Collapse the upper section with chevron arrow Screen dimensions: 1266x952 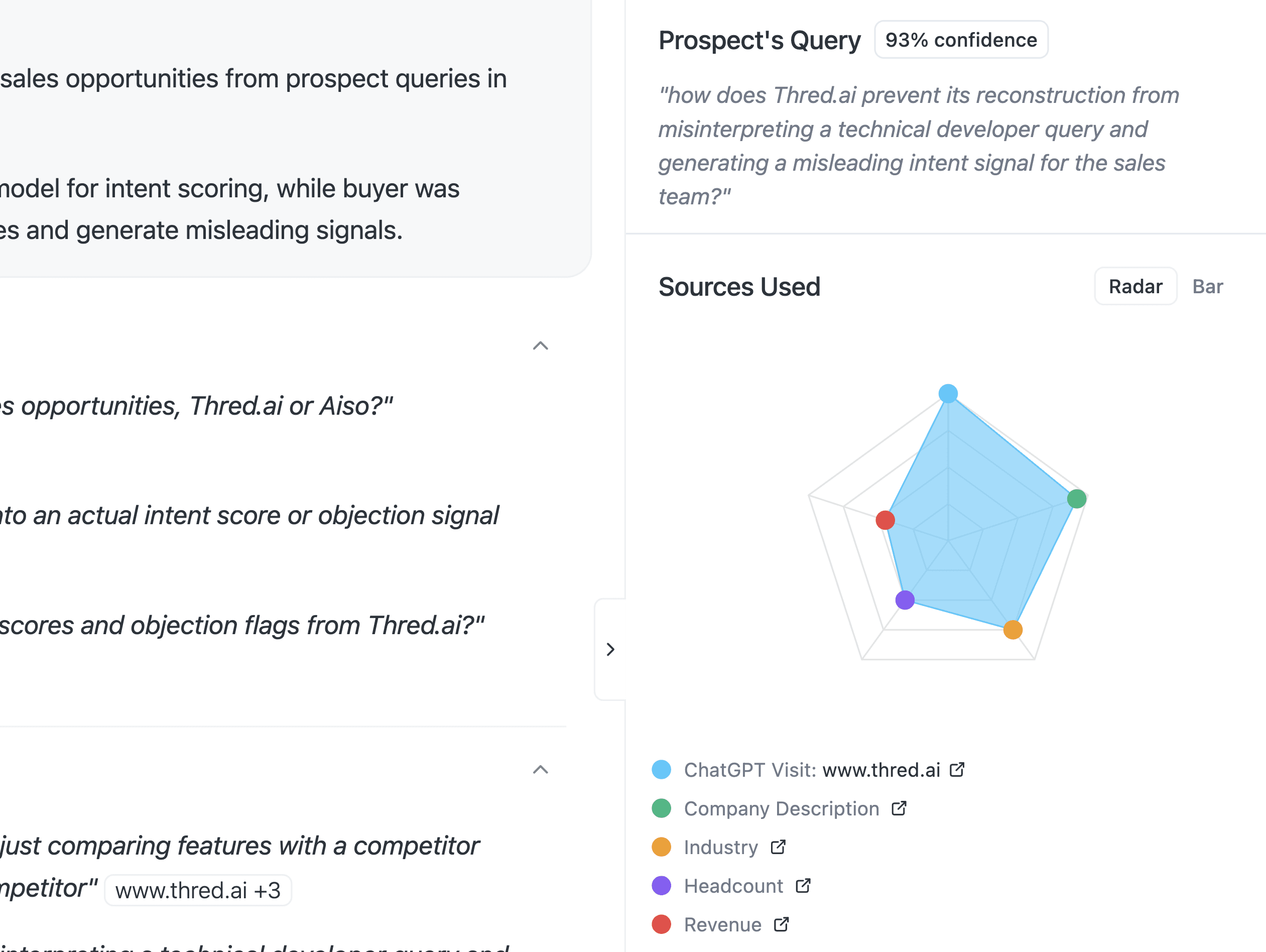(x=540, y=346)
